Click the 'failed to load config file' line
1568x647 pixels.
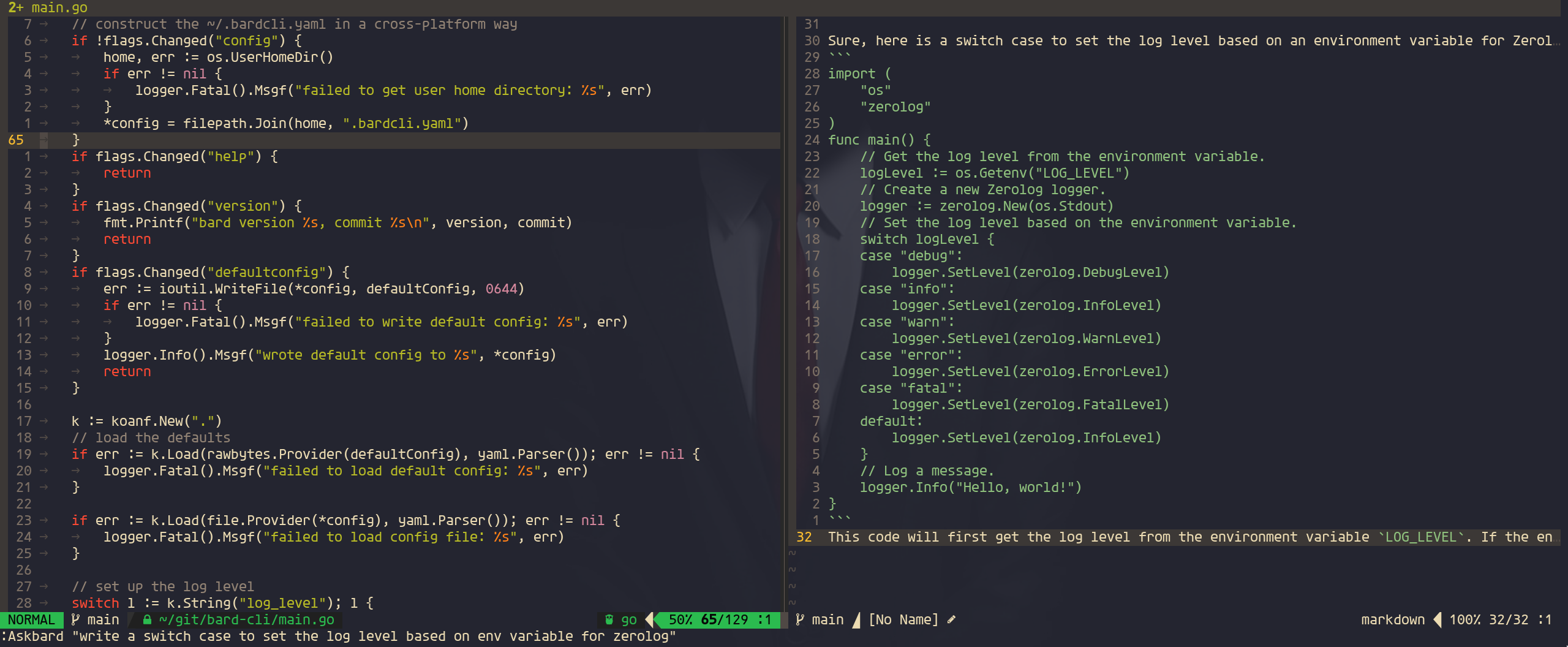334,537
